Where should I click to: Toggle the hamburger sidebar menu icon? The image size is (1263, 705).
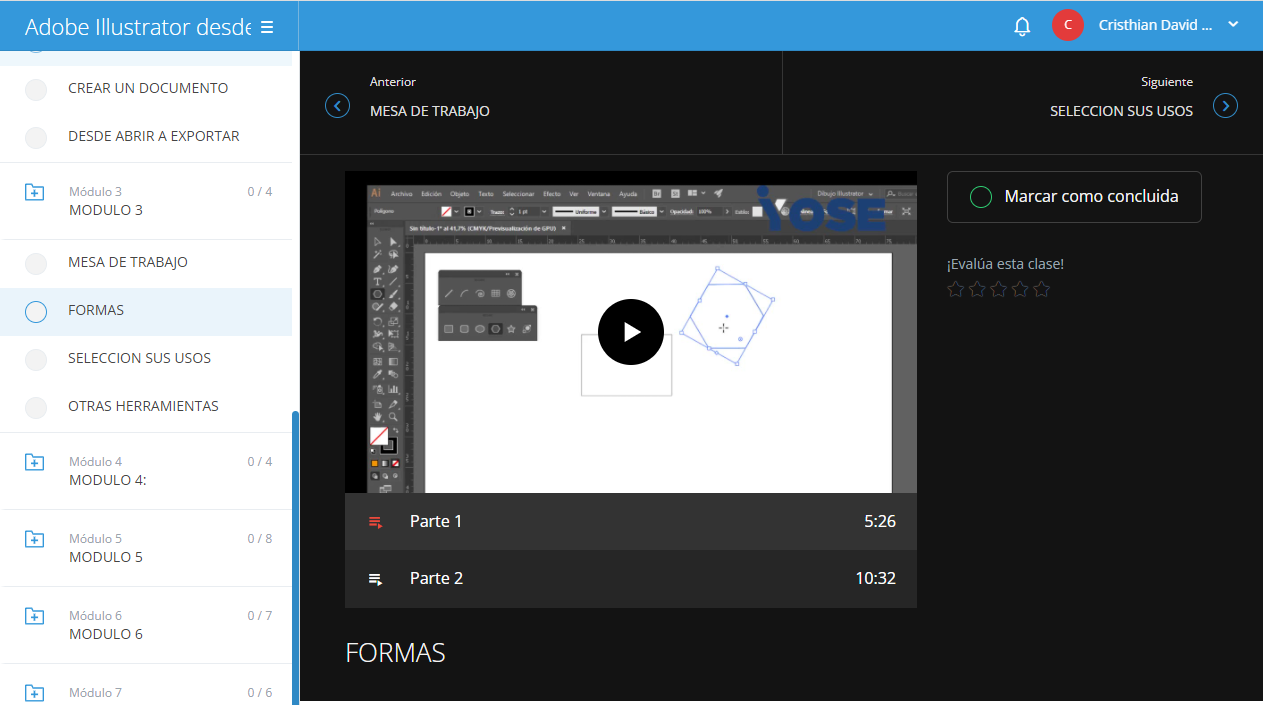coord(267,27)
